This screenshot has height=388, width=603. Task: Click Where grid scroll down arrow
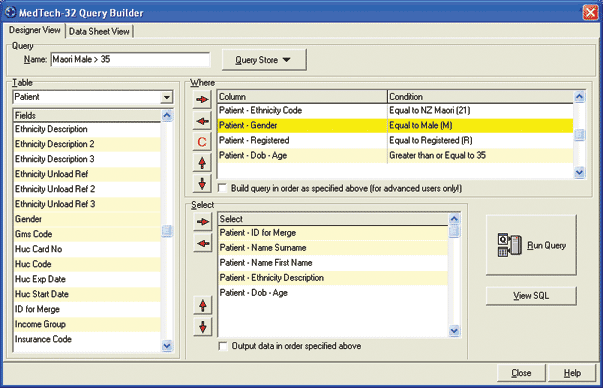click(x=579, y=173)
